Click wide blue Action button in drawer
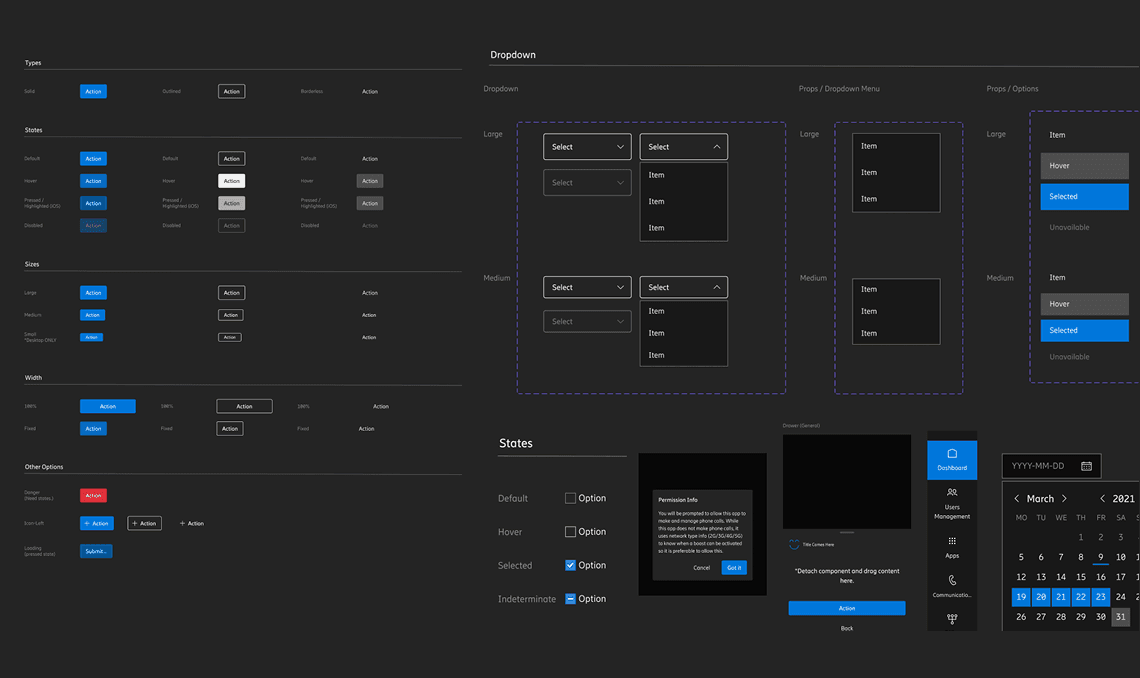The width and height of the screenshot is (1140, 678). 847,608
